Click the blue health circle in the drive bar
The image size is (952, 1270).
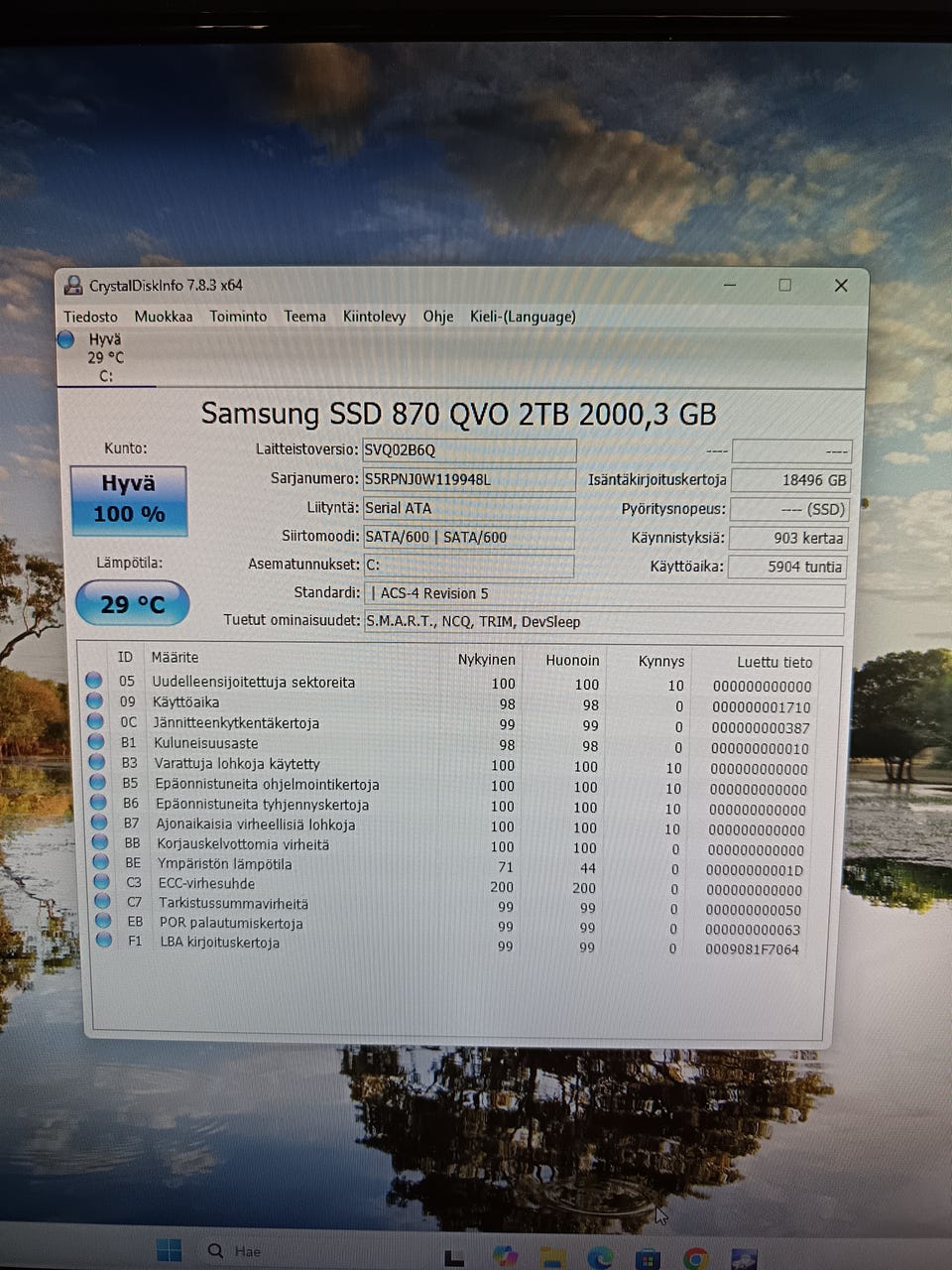click(66, 339)
